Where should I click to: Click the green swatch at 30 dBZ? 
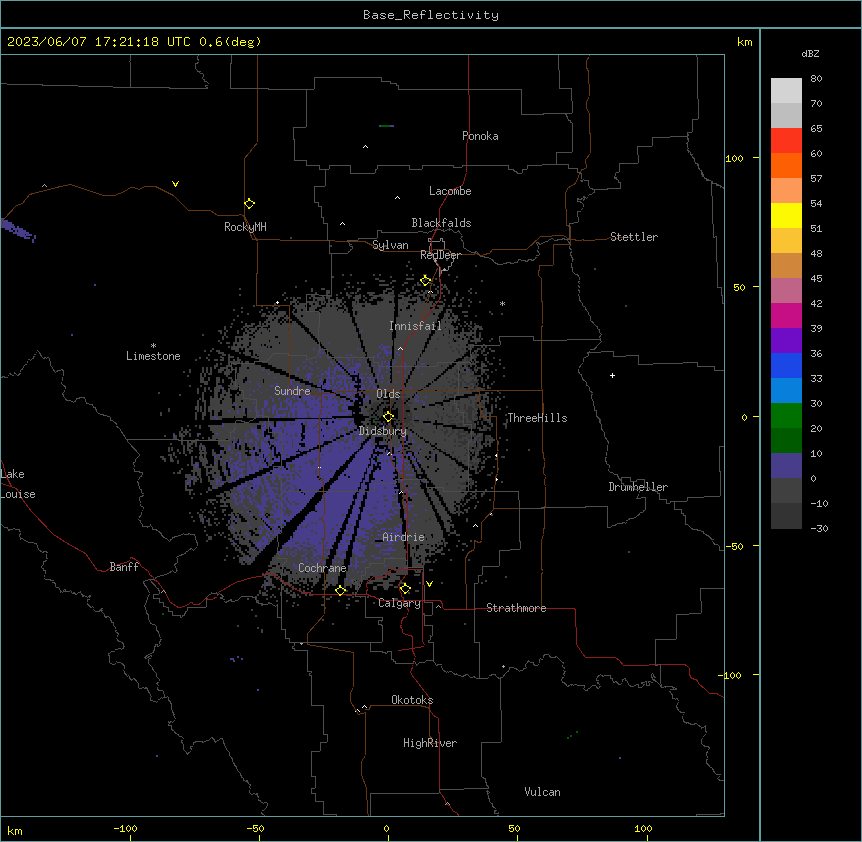(x=786, y=416)
